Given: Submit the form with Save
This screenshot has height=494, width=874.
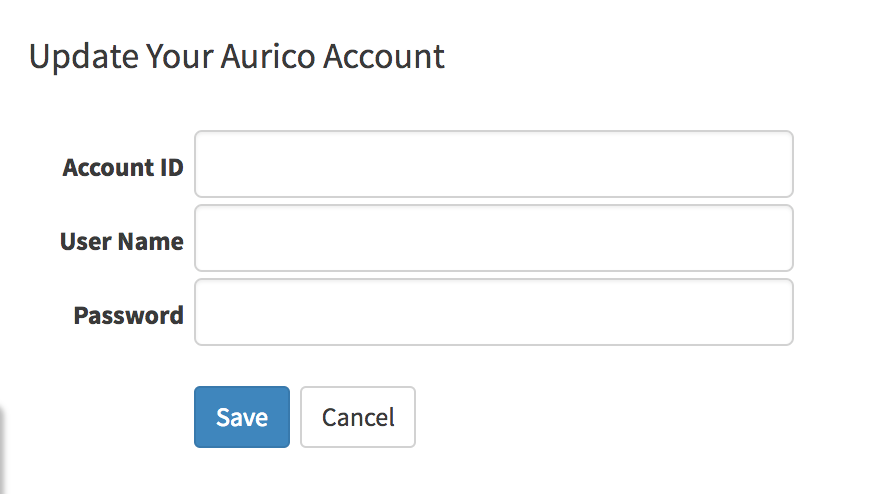Looking at the screenshot, I should click(241, 417).
